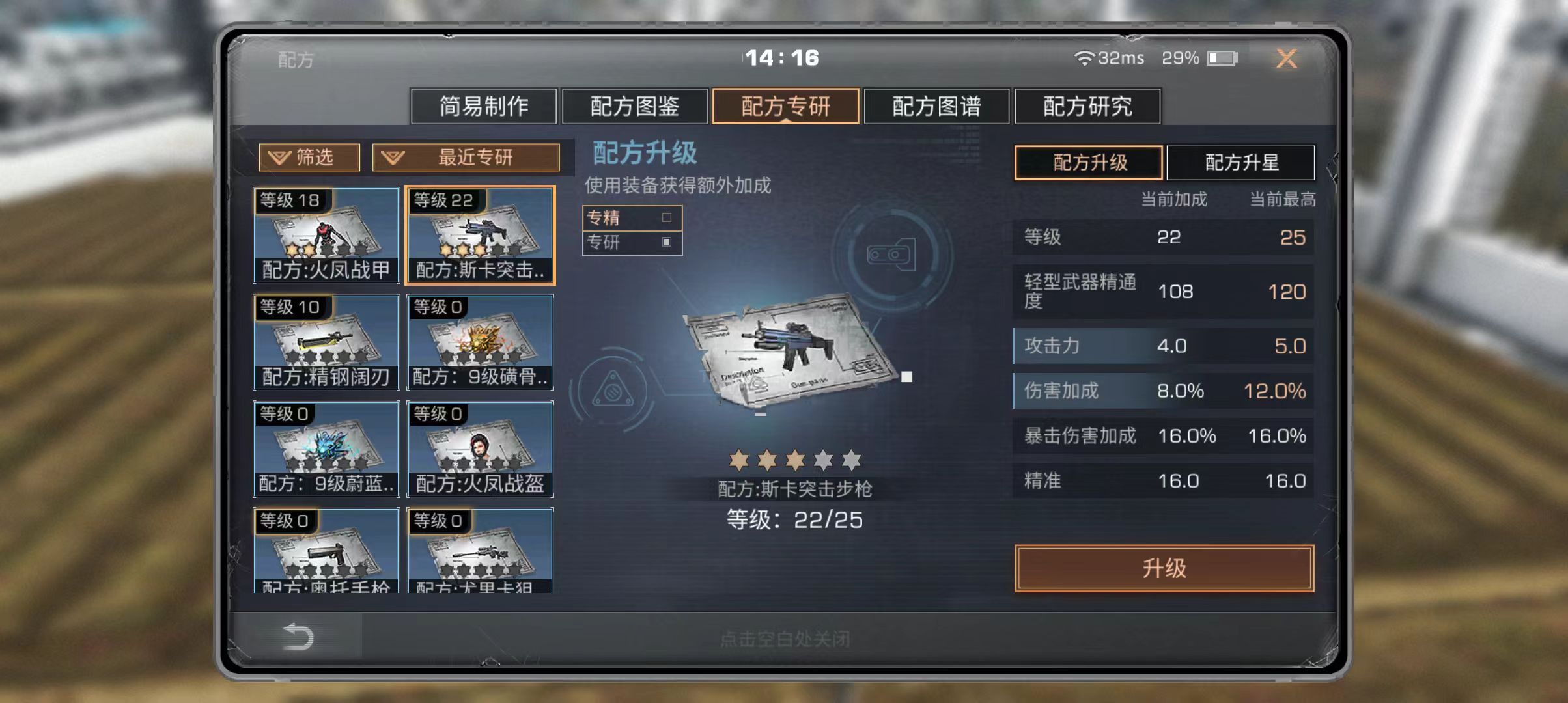Viewport: 1568px width, 703px height.
Task: Switch to the 配方图鉴 tab
Action: click(634, 106)
